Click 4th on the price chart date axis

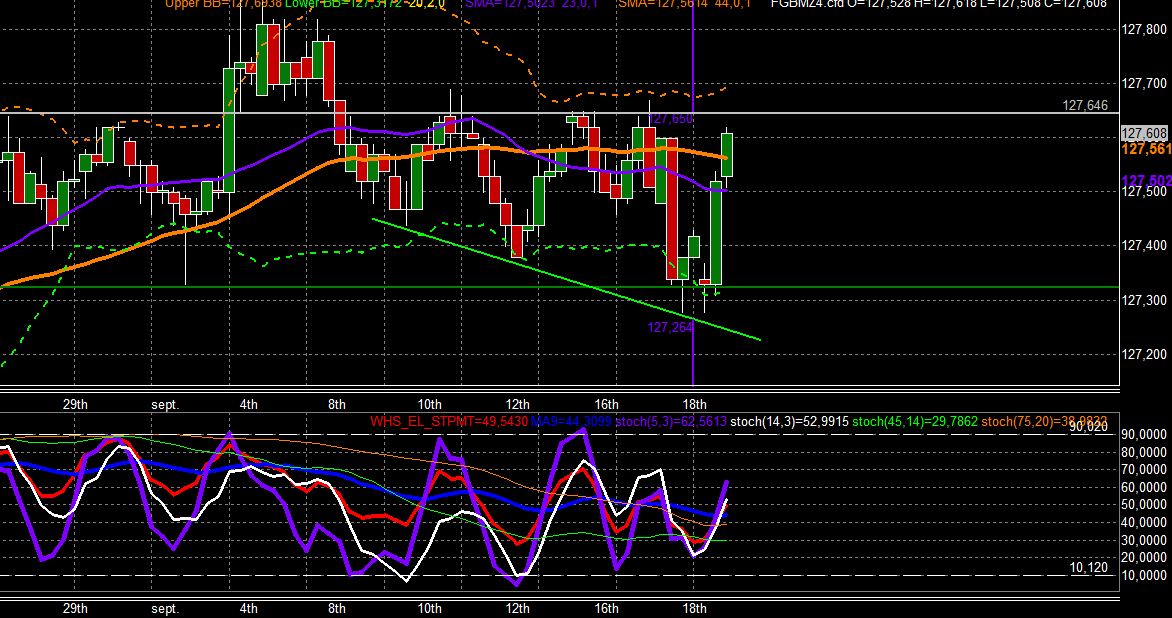(249, 404)
